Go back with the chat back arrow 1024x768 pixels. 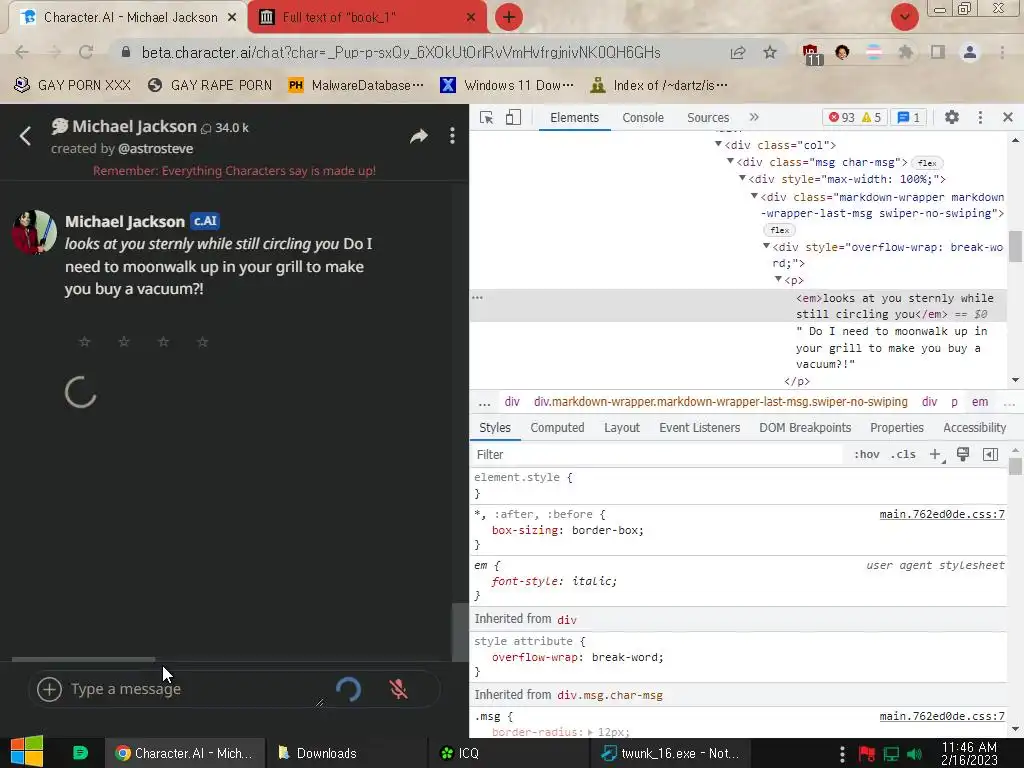pos(25,136)
